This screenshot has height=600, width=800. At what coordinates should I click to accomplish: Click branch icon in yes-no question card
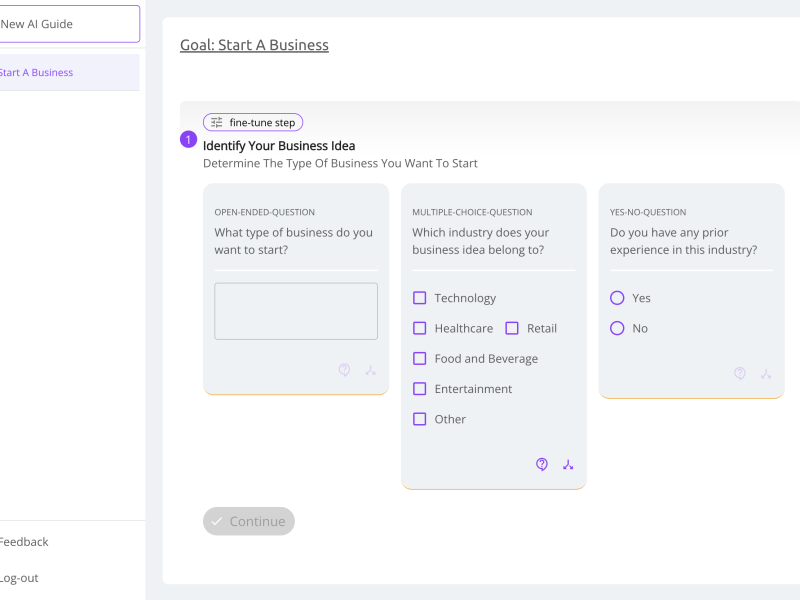(x=766, y=373)
